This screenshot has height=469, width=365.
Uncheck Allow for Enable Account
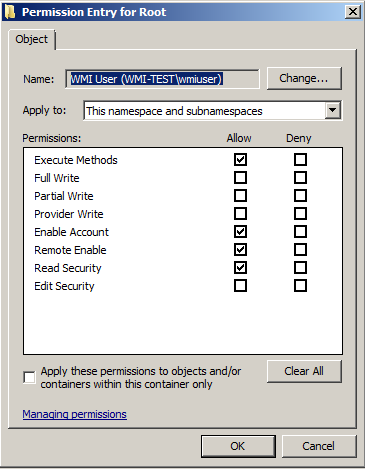coord(240,232)
